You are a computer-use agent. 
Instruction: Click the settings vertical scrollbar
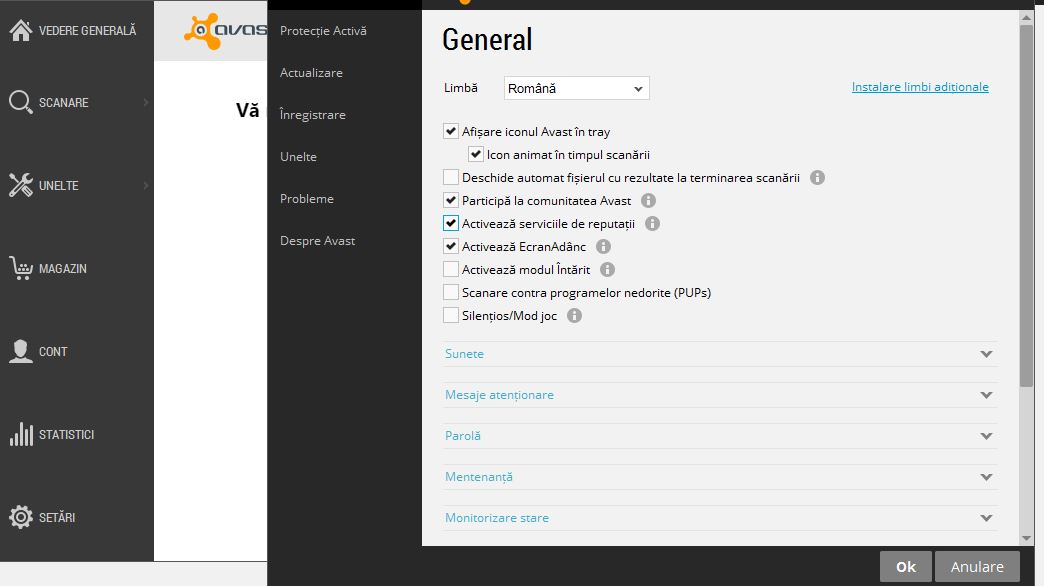(x=1026, y=278)
